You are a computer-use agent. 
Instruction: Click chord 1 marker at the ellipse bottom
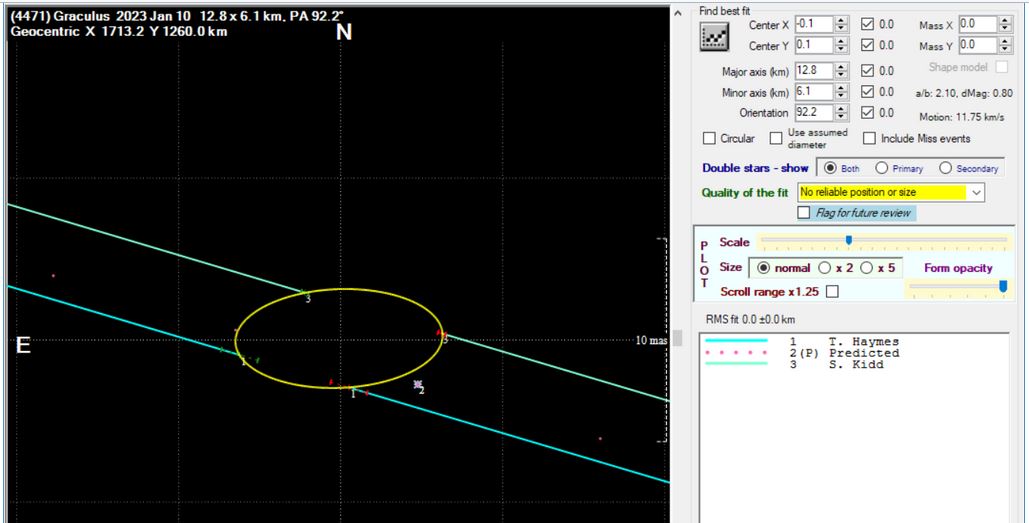[x=350, y=390]
